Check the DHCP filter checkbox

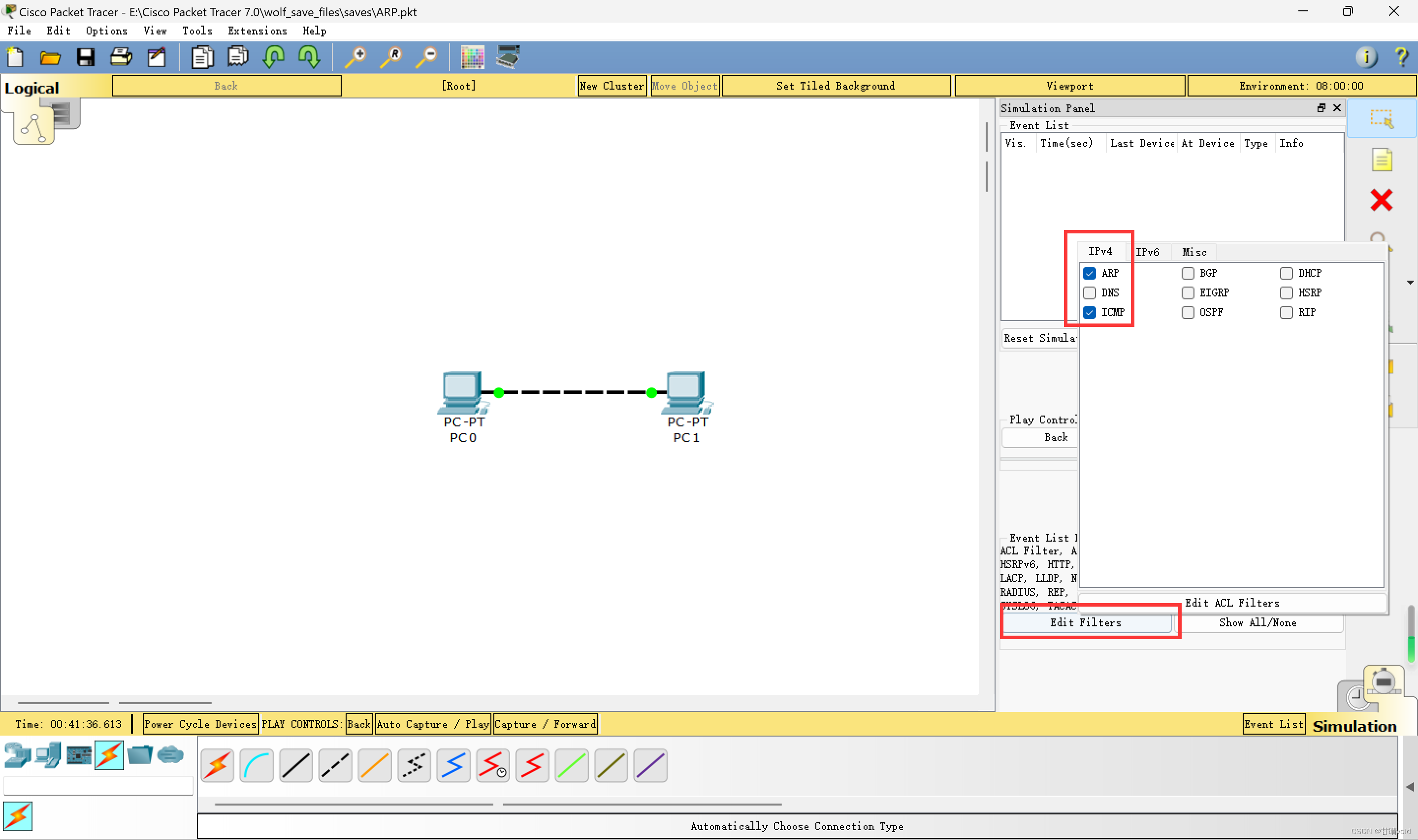click(x=1286, y=273)
